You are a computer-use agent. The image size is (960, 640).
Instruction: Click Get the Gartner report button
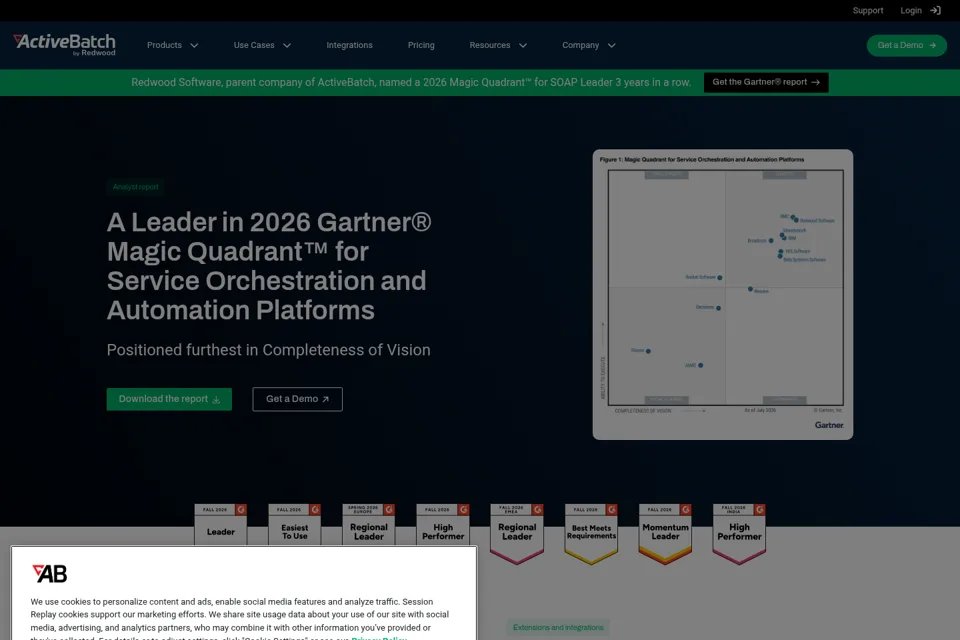point(765,82)
